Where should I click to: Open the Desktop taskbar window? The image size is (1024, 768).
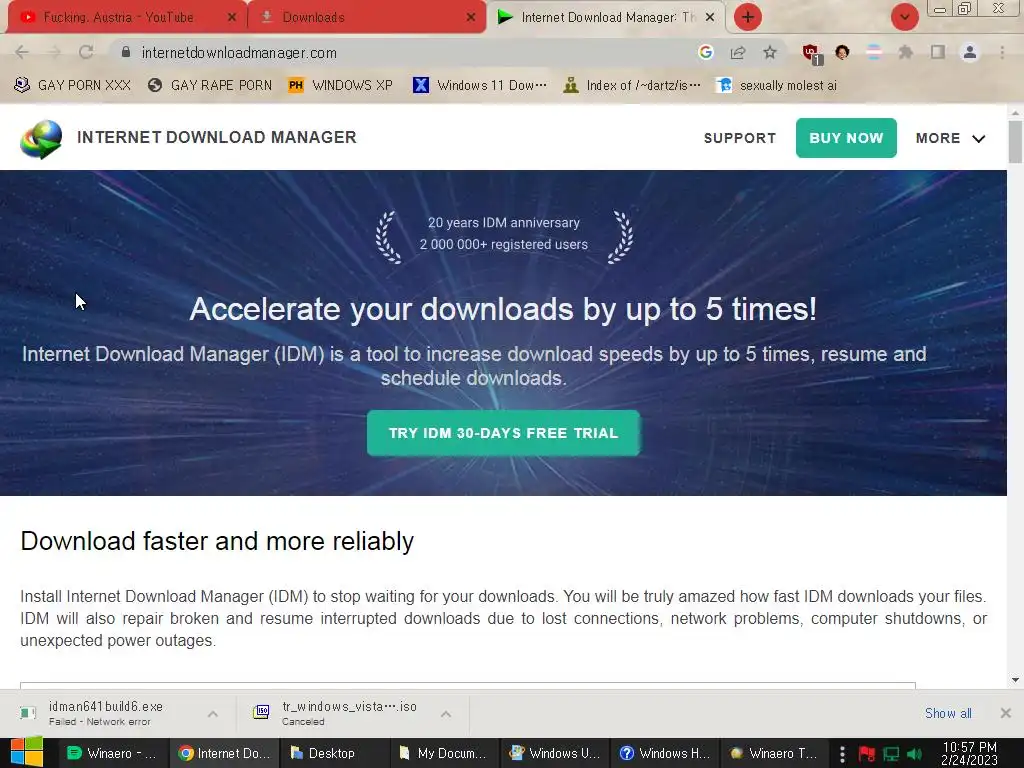(x=334, y=753)
